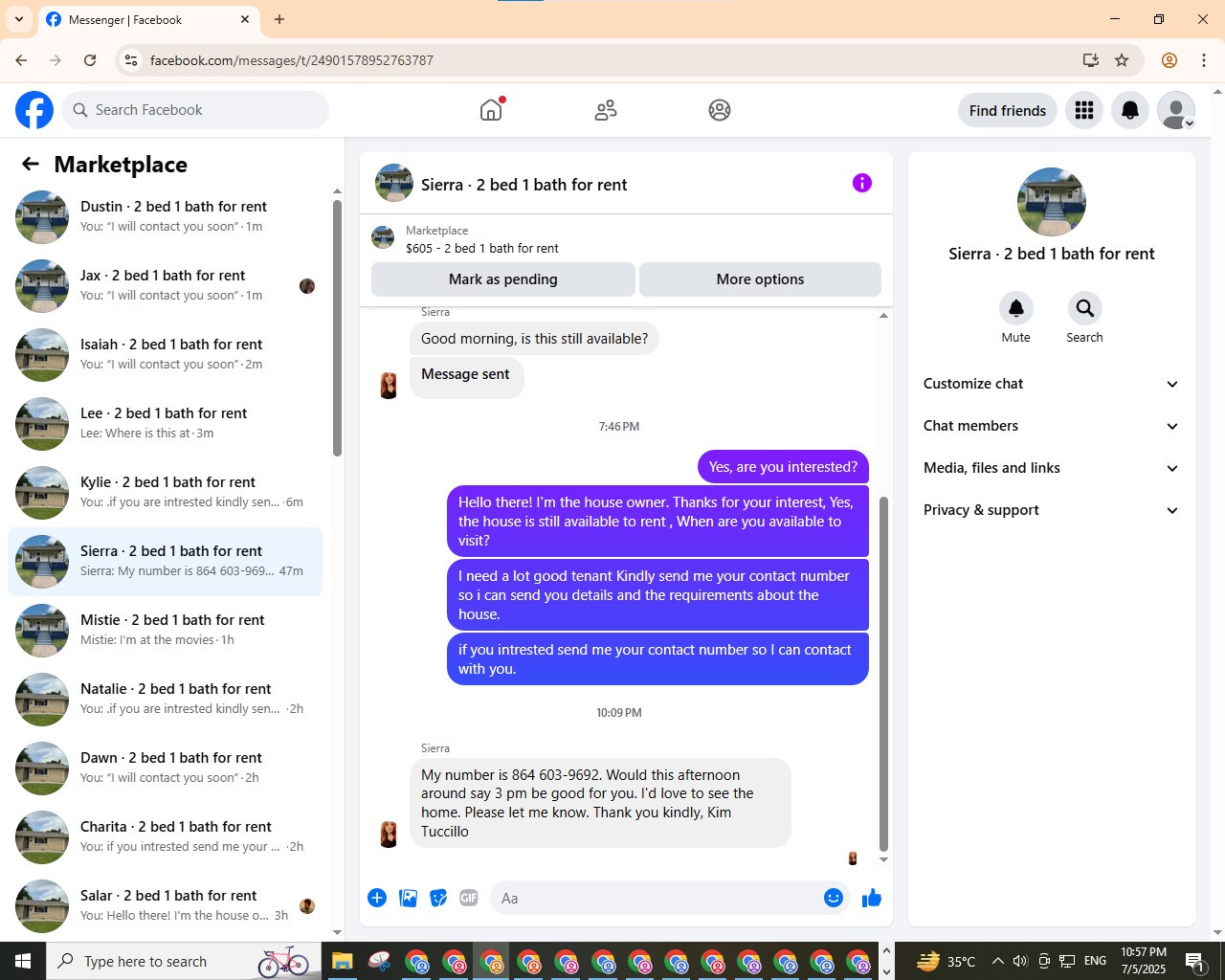The width and height of the screenshot is (1225, 980).
Task: Open the Salar conversation
Action: point(165,906)
